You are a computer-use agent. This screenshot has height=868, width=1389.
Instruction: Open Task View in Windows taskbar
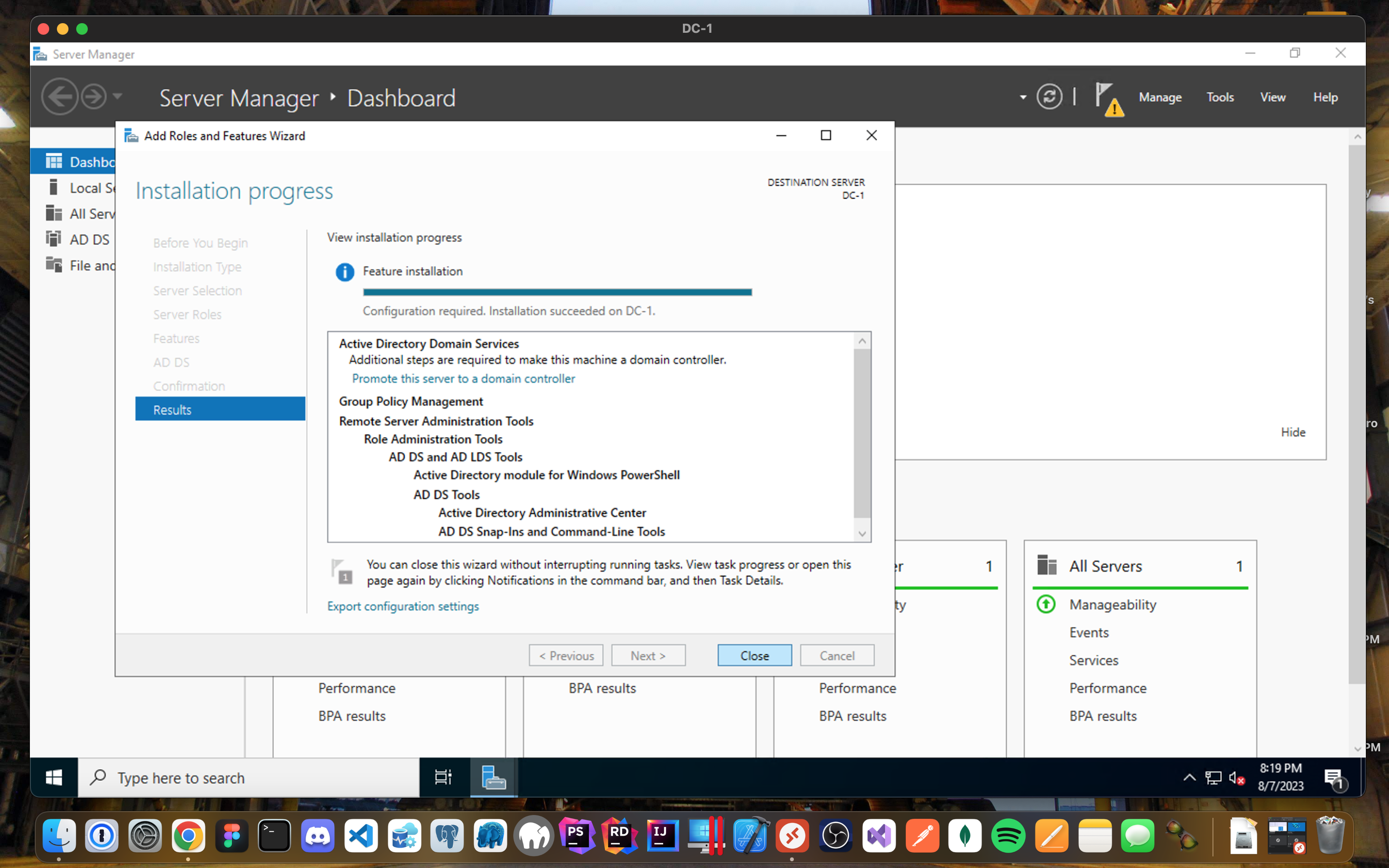tap(443, 777)
